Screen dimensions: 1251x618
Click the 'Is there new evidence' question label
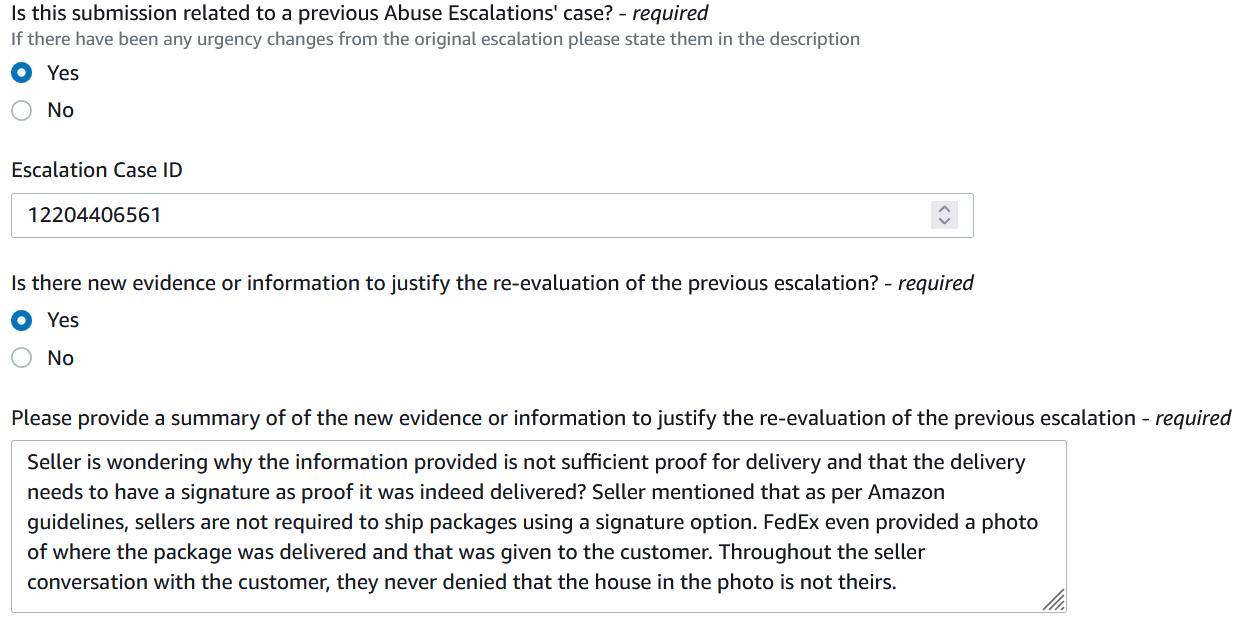pyautogui.click(x=492, y=283)
